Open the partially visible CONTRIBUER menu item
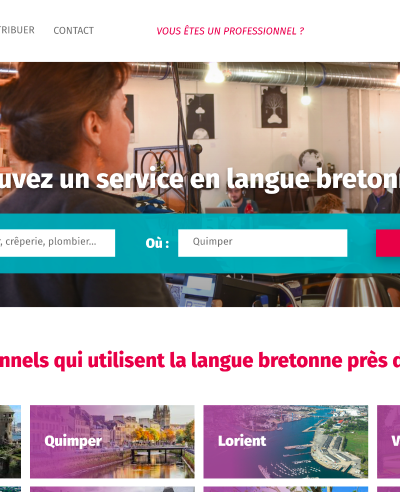This screenshot has height=492, width=400. click(17, 30)
